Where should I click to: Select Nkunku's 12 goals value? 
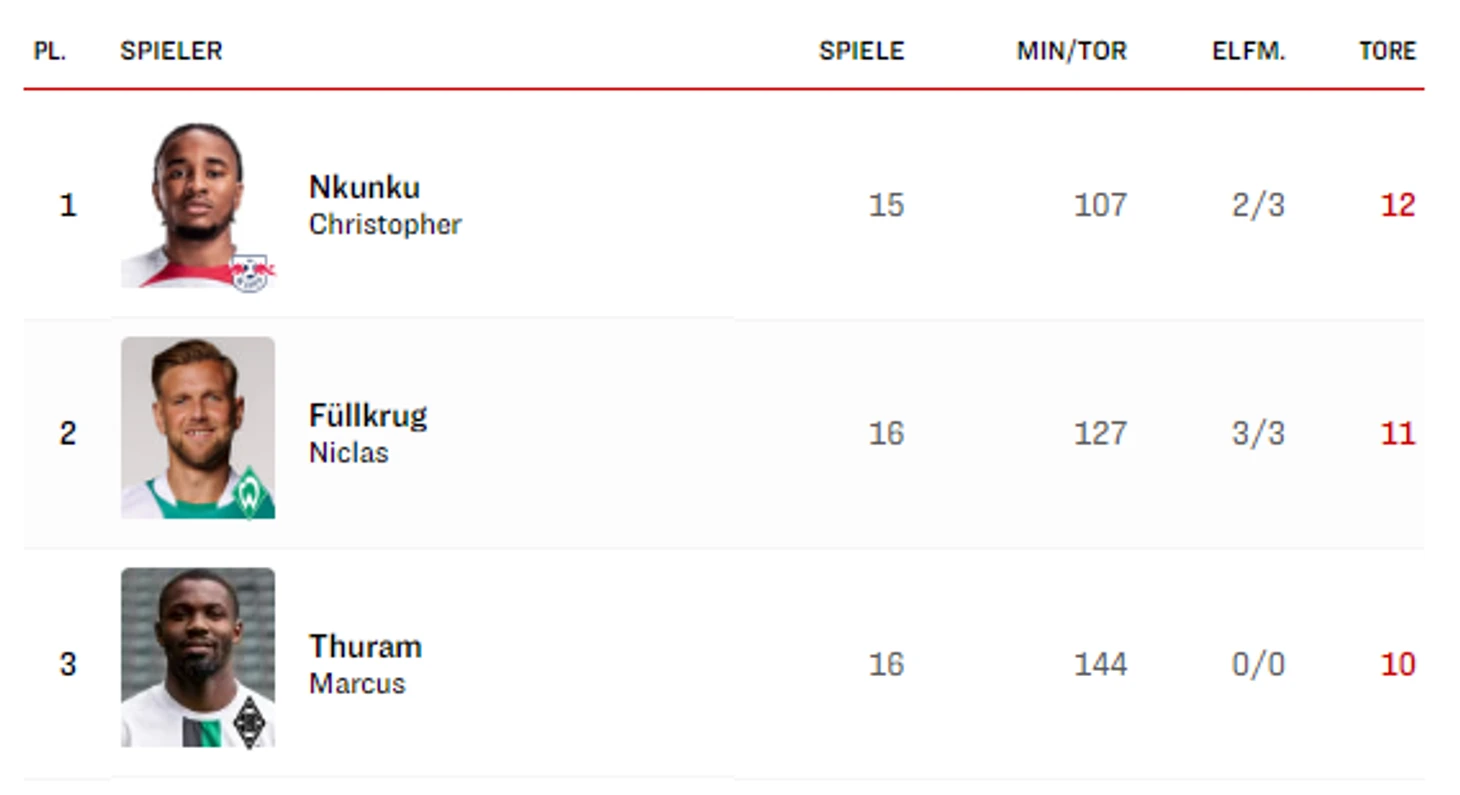click(x=1398, y=205)
